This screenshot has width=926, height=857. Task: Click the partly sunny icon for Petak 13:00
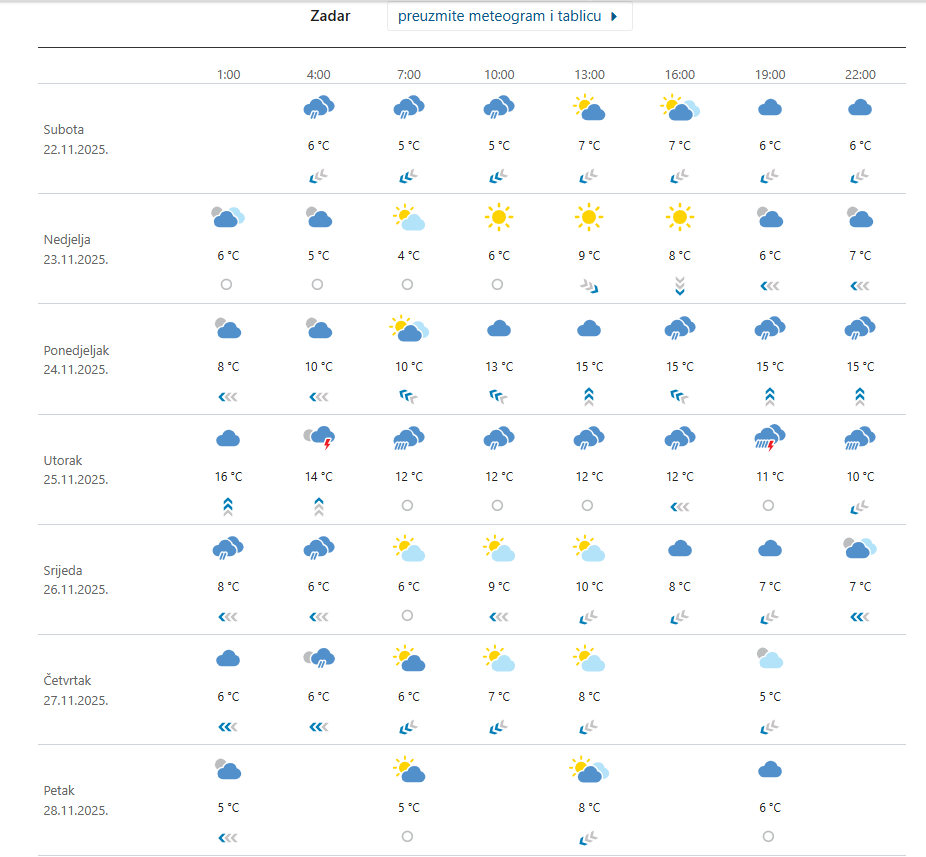pos(589,769)
